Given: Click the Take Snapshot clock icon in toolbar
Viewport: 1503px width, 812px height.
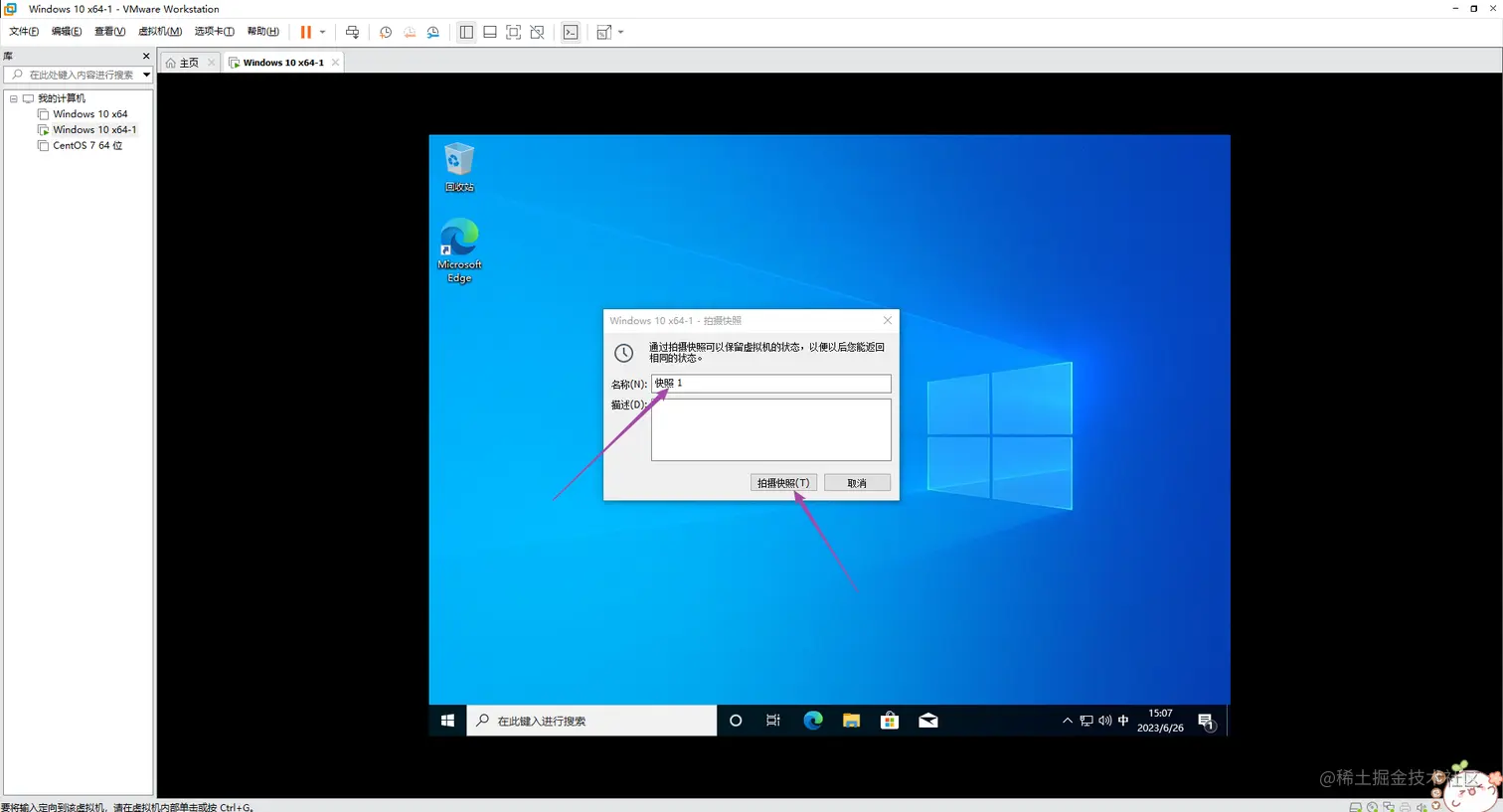Looking at the screenshot, I should coord(386,32).
